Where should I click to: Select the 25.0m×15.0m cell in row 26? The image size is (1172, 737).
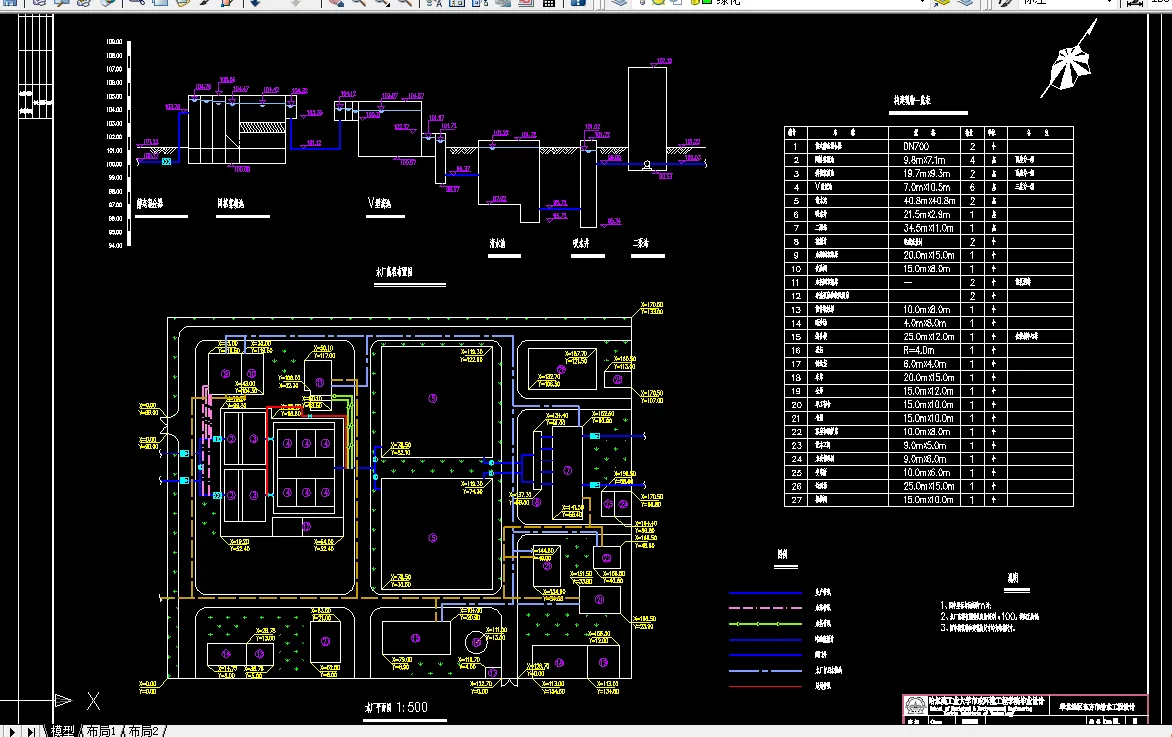coord(925,486)
